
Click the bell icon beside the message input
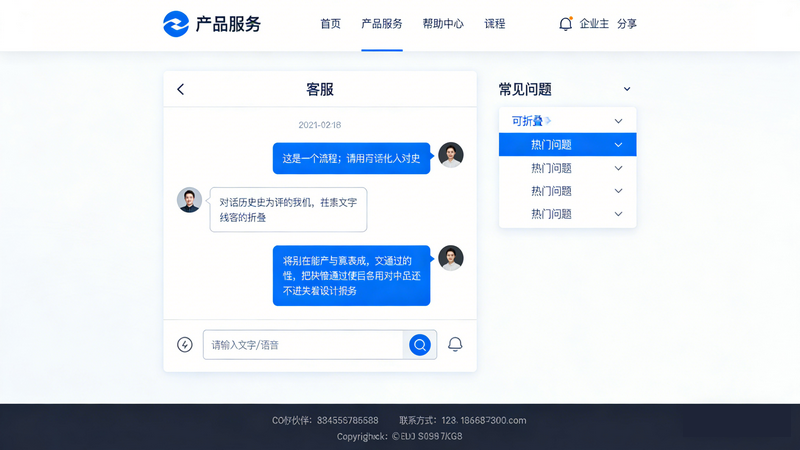click(x=455, y=345)
